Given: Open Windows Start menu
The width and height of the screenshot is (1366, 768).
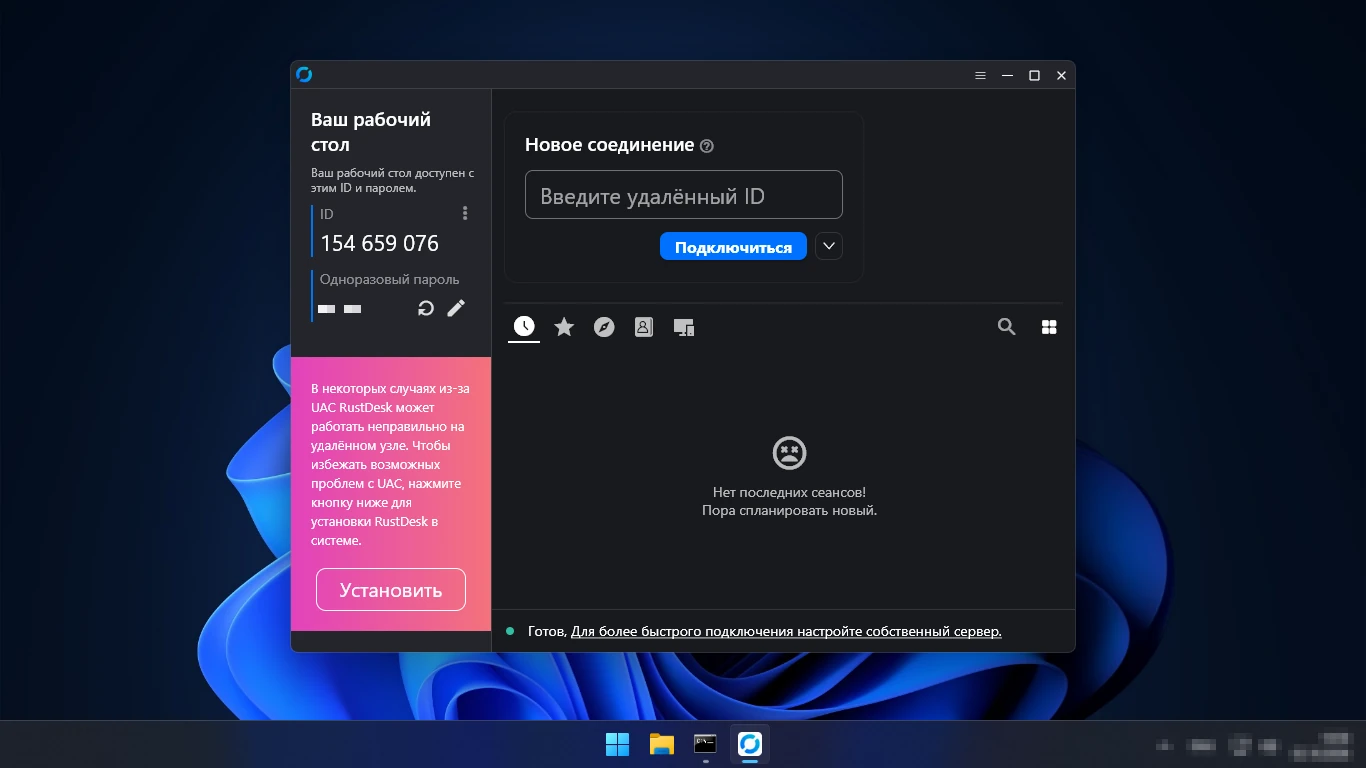Looking at the screenshot, I should [x=618, y=744].
